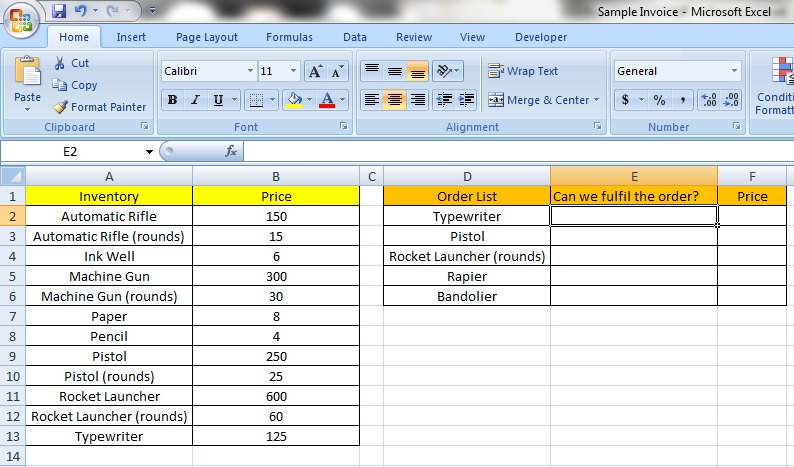This screenshot has width=794, height=467.
Task: Enable Wrap Text for the cell
Action: [x=523, y=71]
